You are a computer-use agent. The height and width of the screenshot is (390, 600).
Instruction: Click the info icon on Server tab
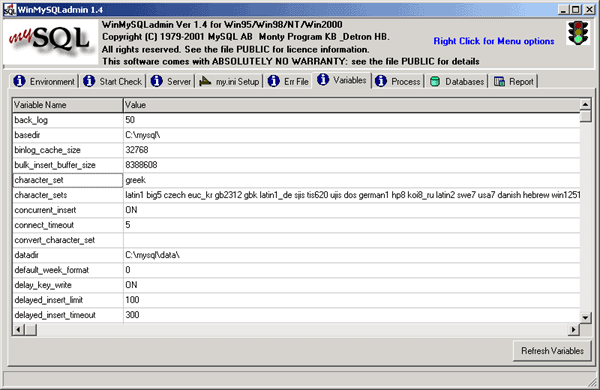coord(157,81)
